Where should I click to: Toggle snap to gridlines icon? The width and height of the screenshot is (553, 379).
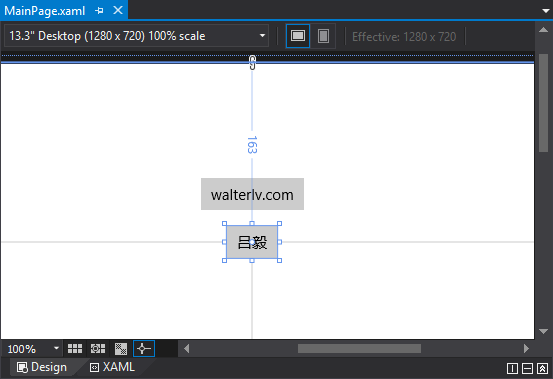click(98, 349)
